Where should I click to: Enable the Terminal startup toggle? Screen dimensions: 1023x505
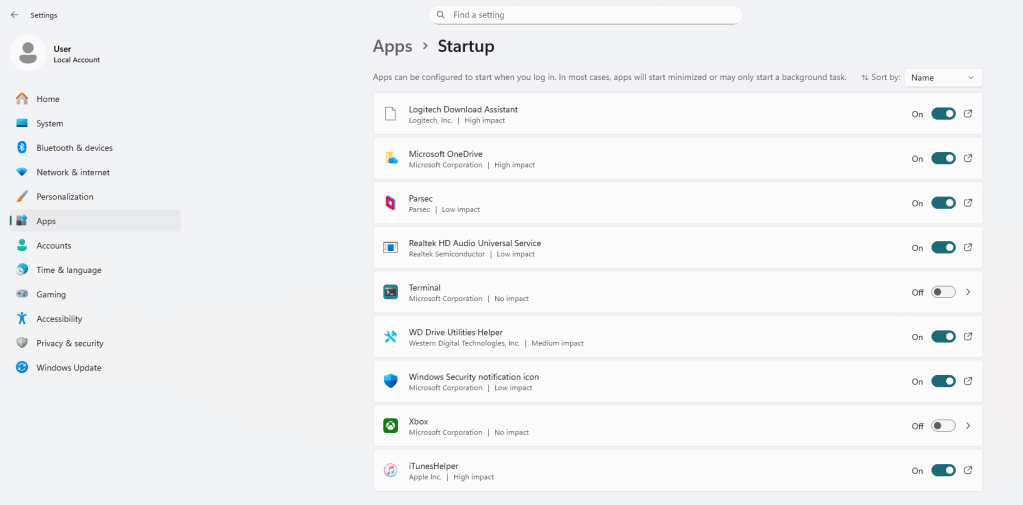click(x=943, y=292)
